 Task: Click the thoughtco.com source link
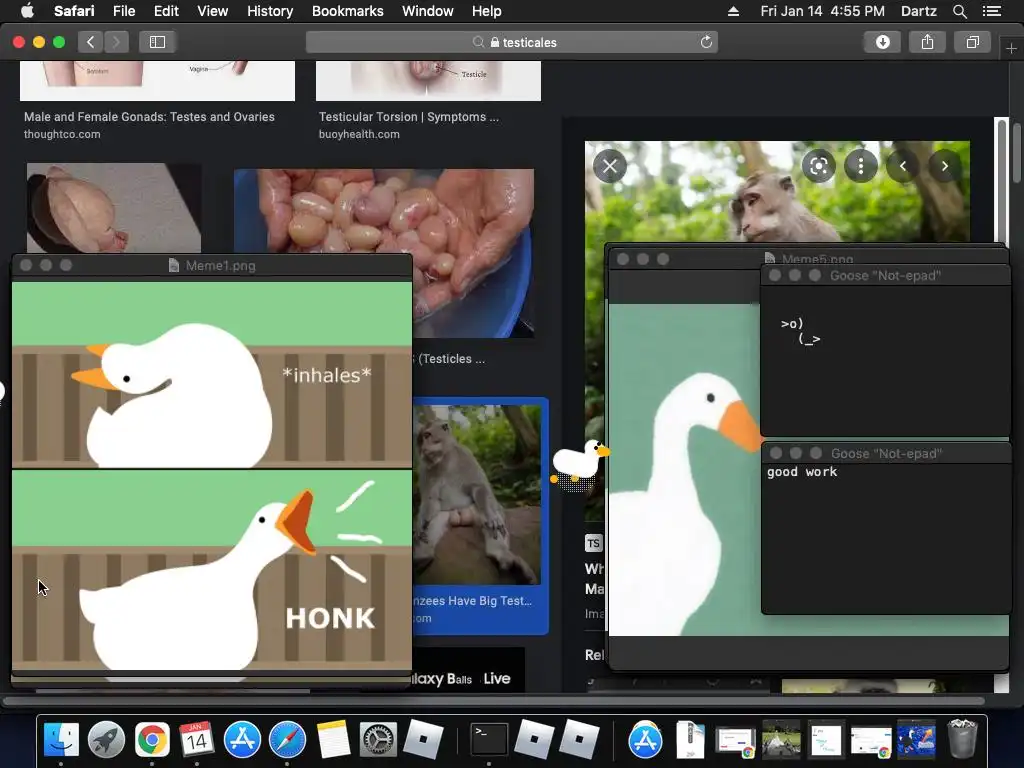[62, 134]
